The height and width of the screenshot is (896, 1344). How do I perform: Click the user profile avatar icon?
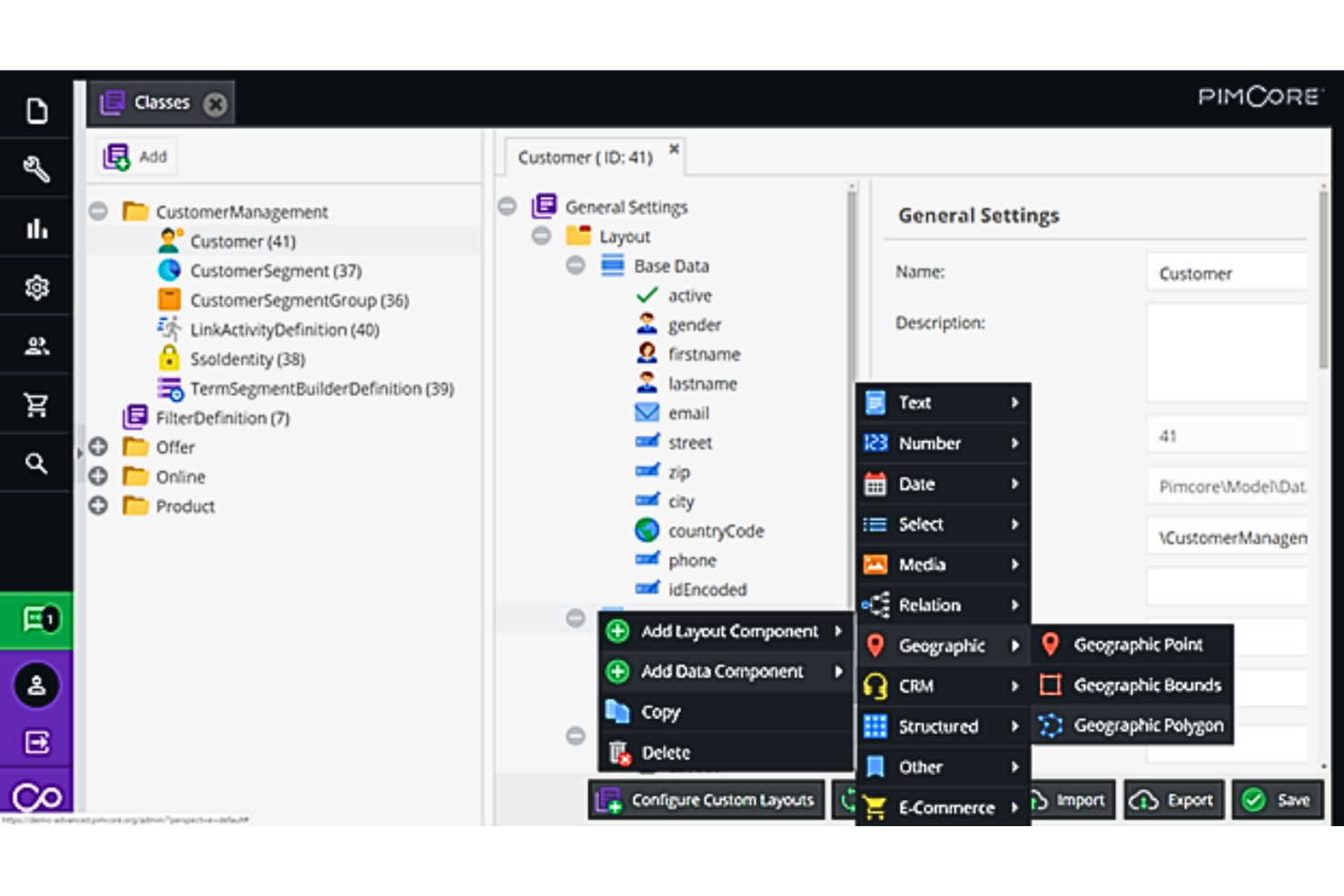36,684
